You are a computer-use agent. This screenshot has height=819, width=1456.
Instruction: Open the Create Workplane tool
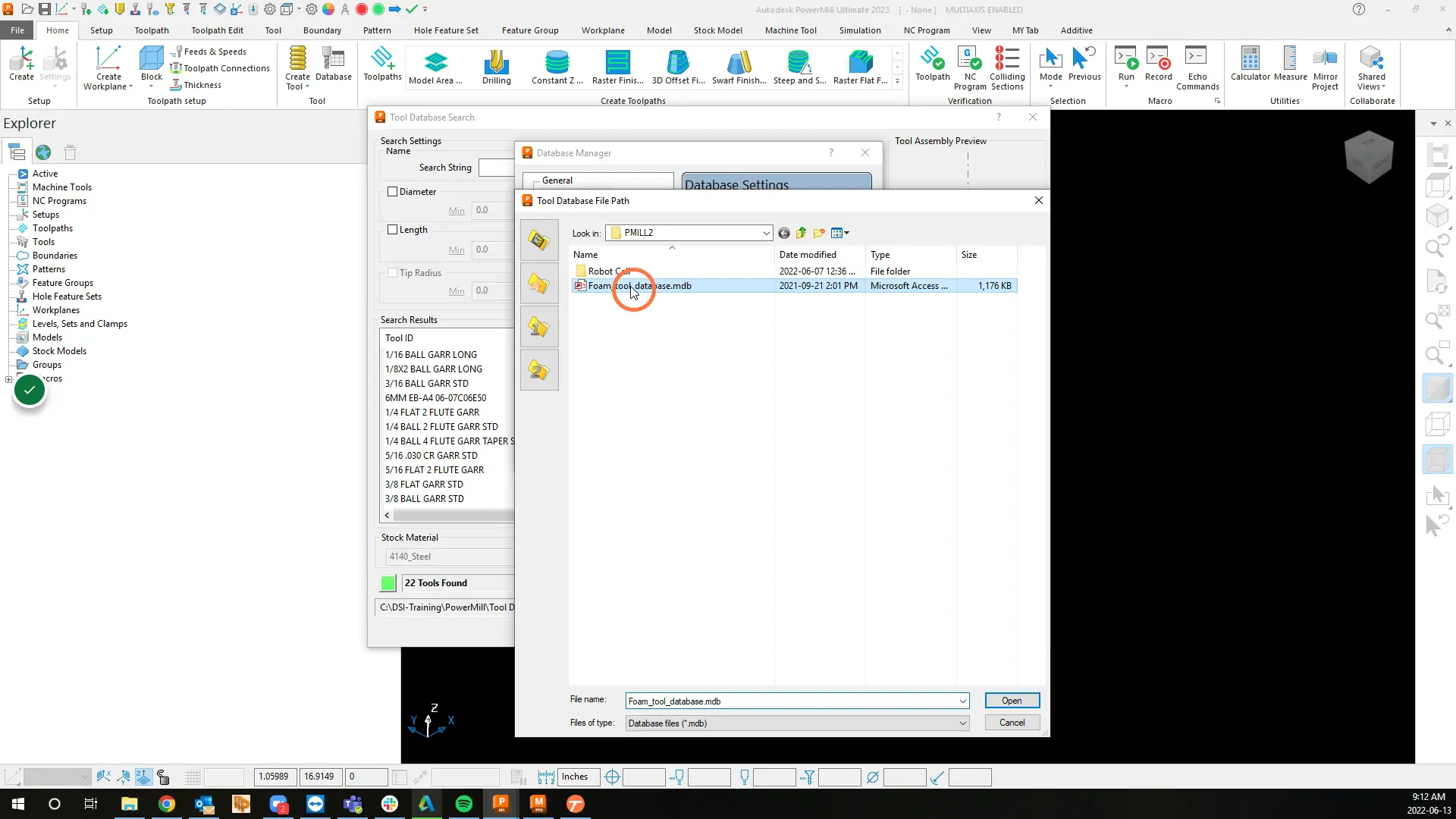click(x=108, y=67)
